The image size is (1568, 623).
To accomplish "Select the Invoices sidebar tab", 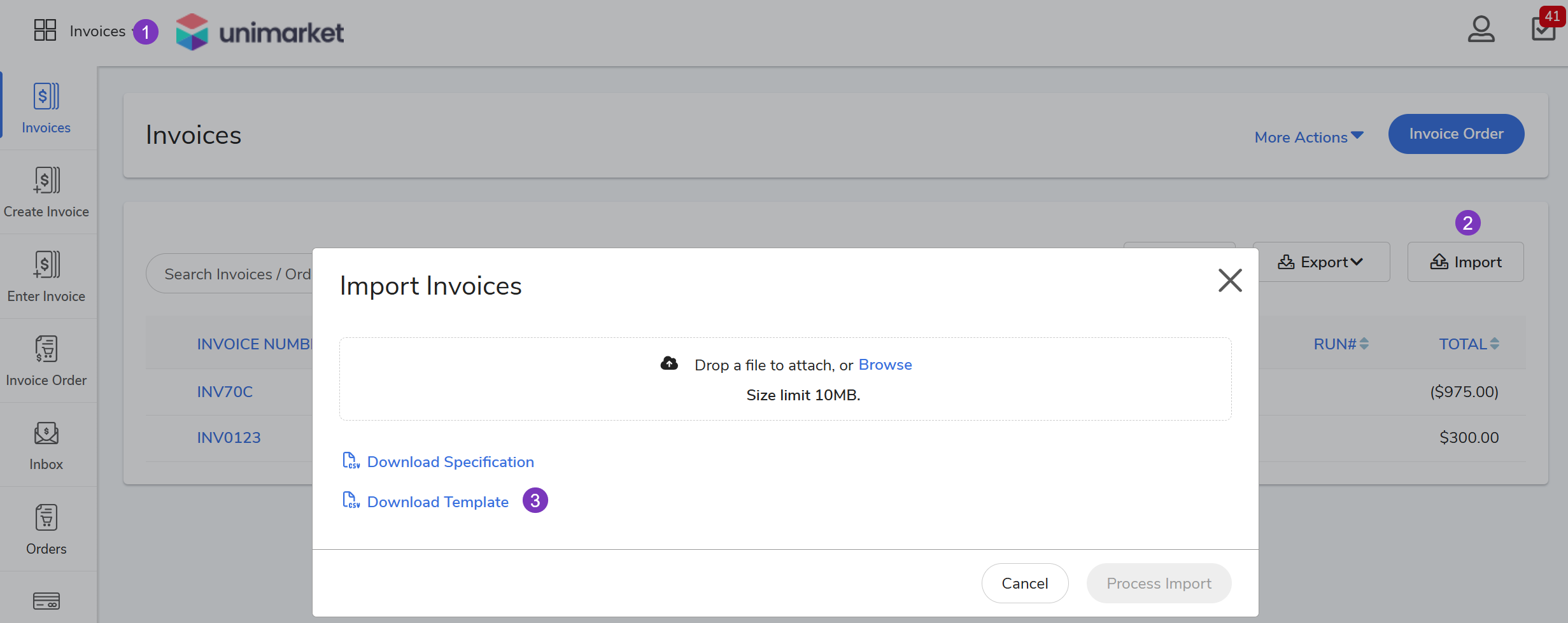I will 46,108.
